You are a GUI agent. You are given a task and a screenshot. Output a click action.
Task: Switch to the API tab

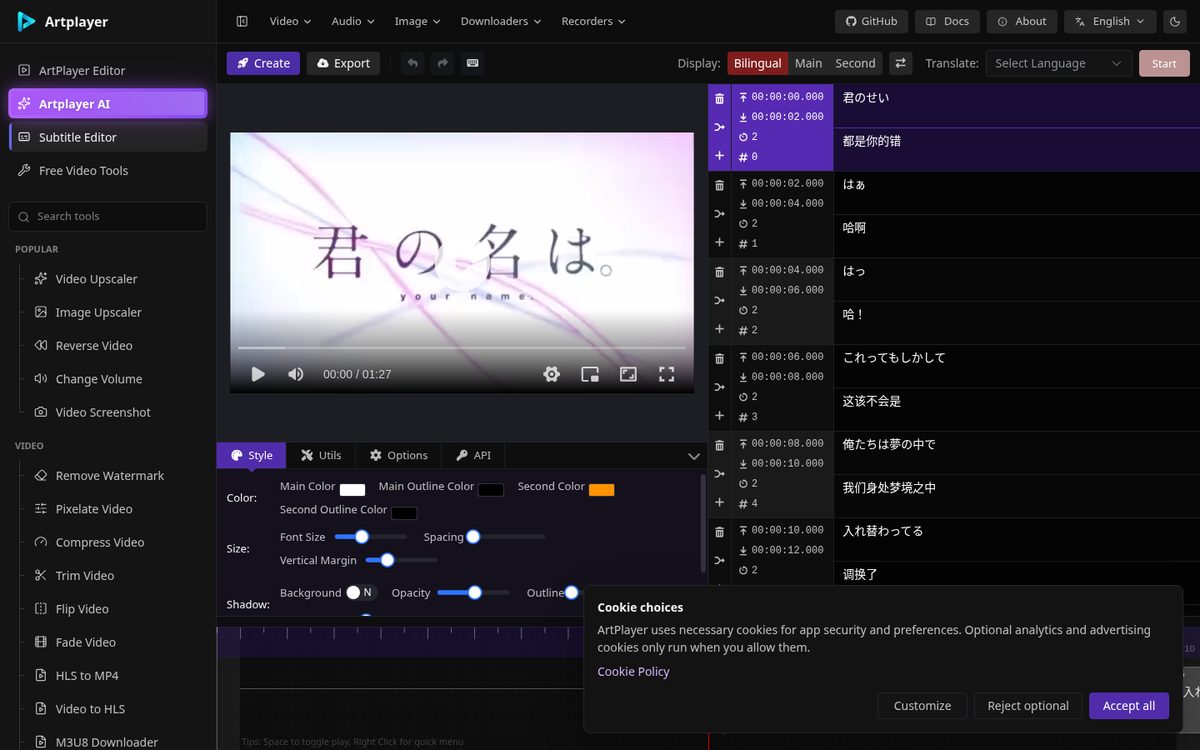tap(473, 455)
